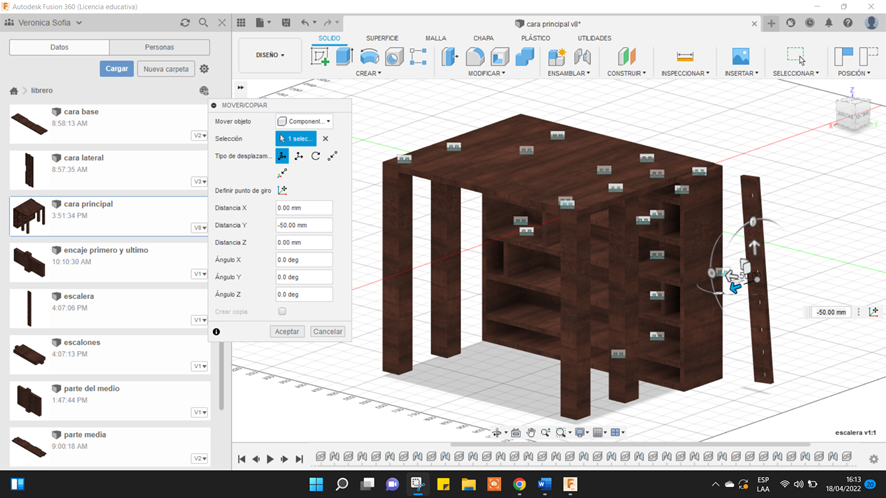Click the Set pivot point icon

(x=283, y=190)
